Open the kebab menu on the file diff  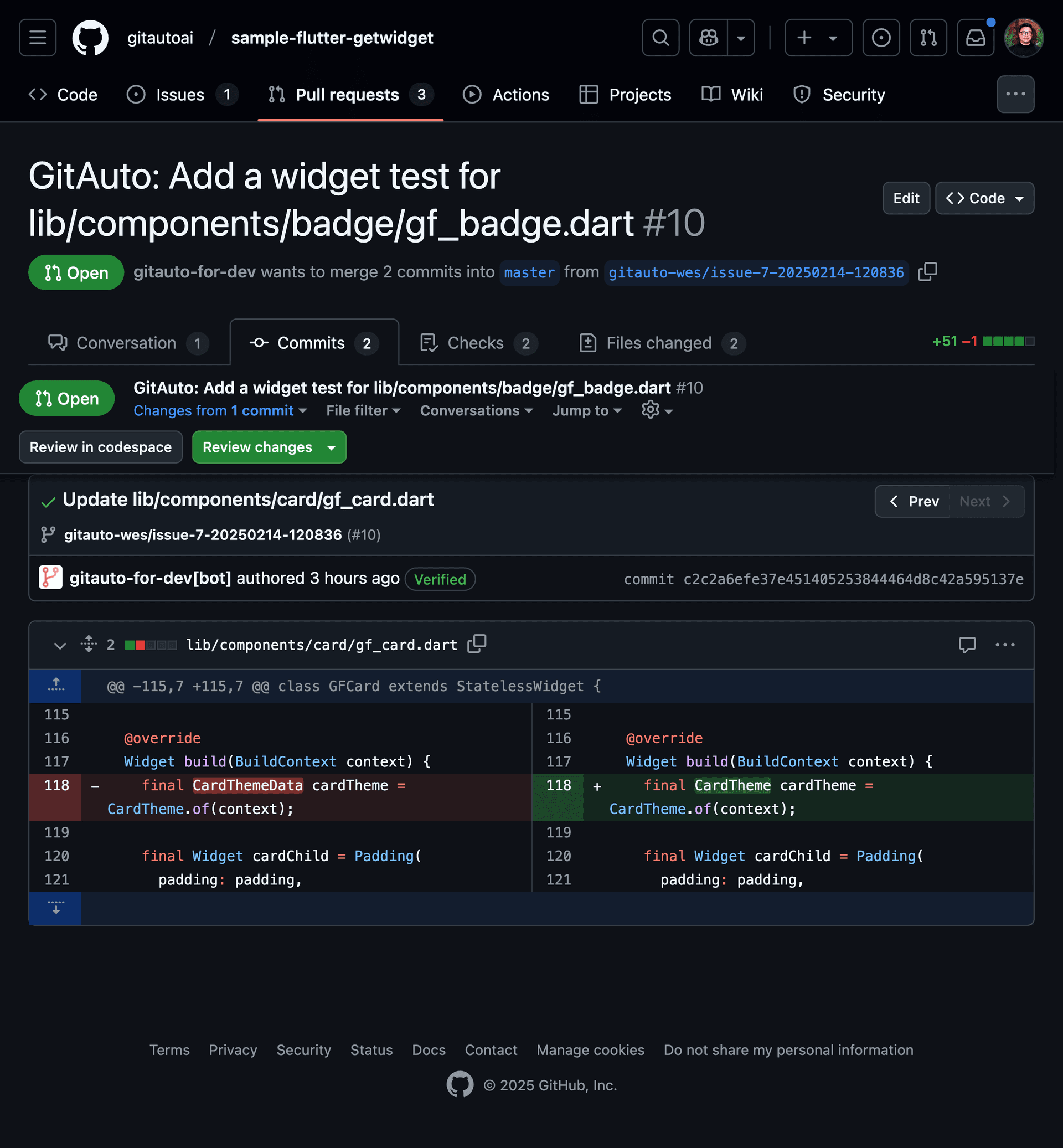click(x=1004, y=645)
